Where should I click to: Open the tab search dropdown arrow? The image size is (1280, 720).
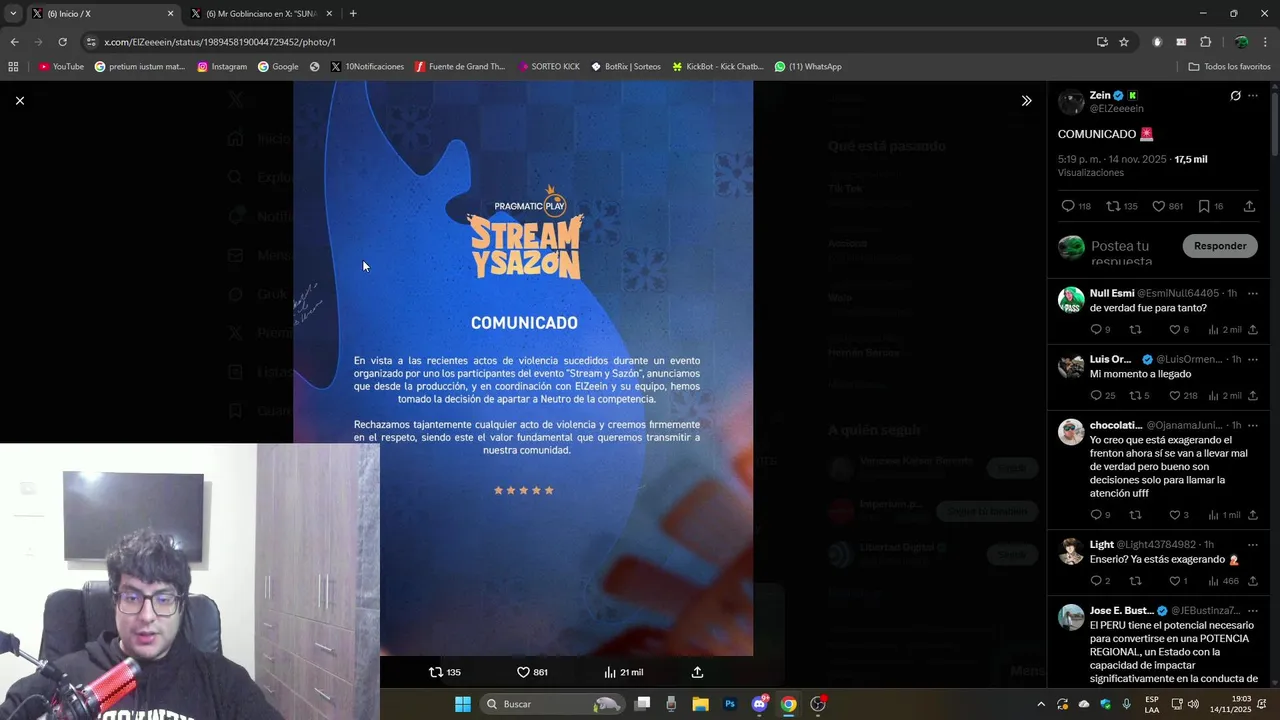(x=12, y=14)
